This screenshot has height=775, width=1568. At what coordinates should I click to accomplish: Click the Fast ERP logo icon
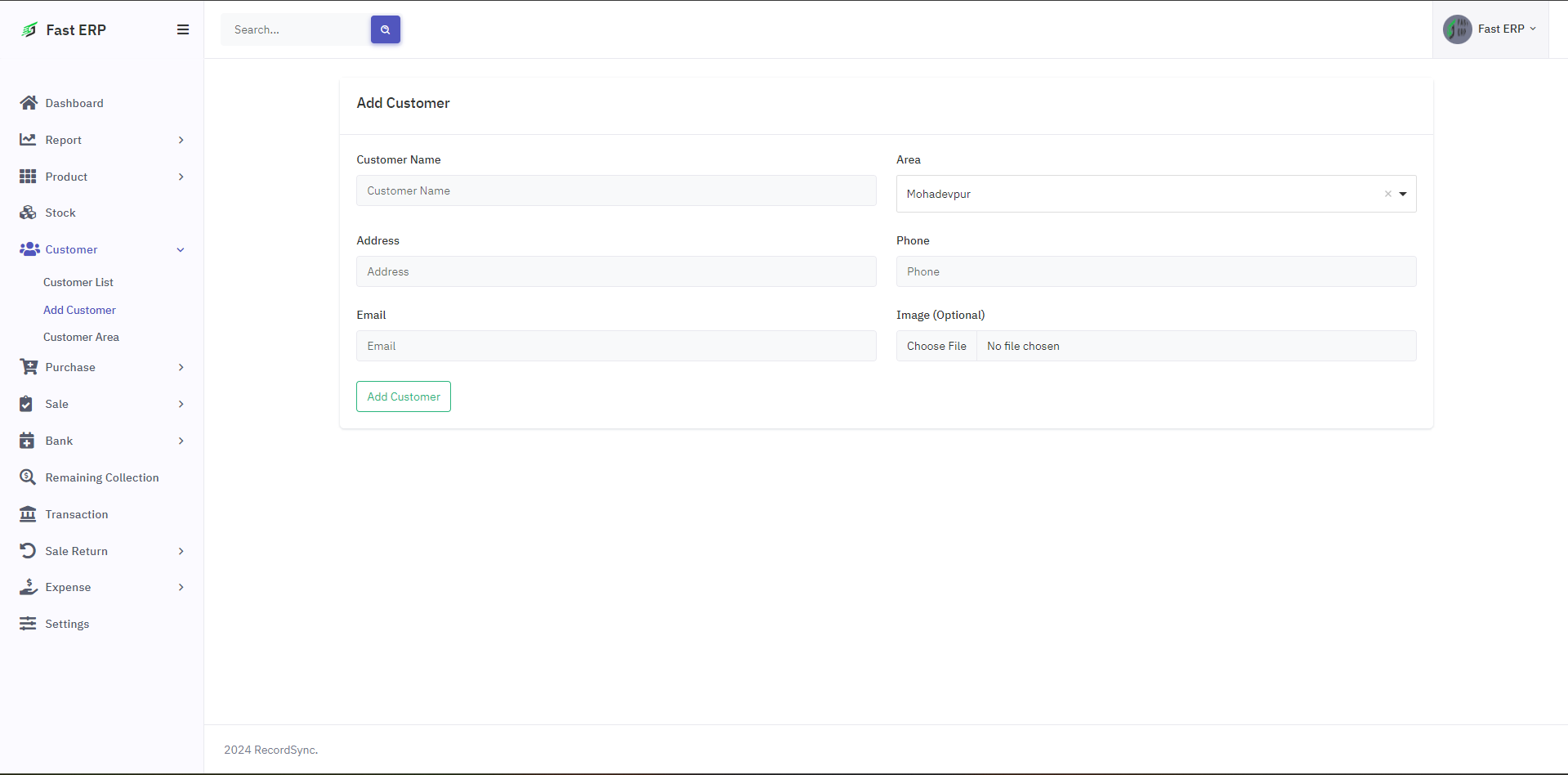click(29, 30)
